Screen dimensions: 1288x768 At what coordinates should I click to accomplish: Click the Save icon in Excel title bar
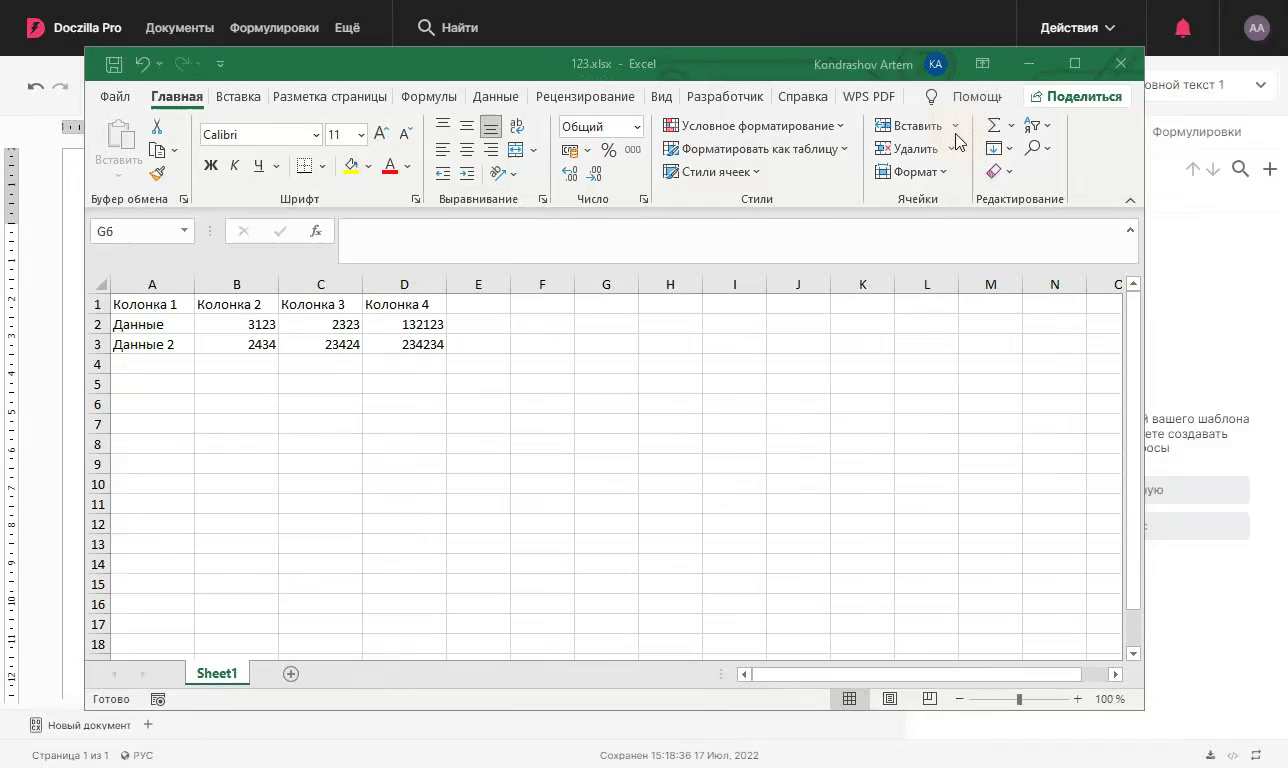pyautogui.click(x=114, y=64)
